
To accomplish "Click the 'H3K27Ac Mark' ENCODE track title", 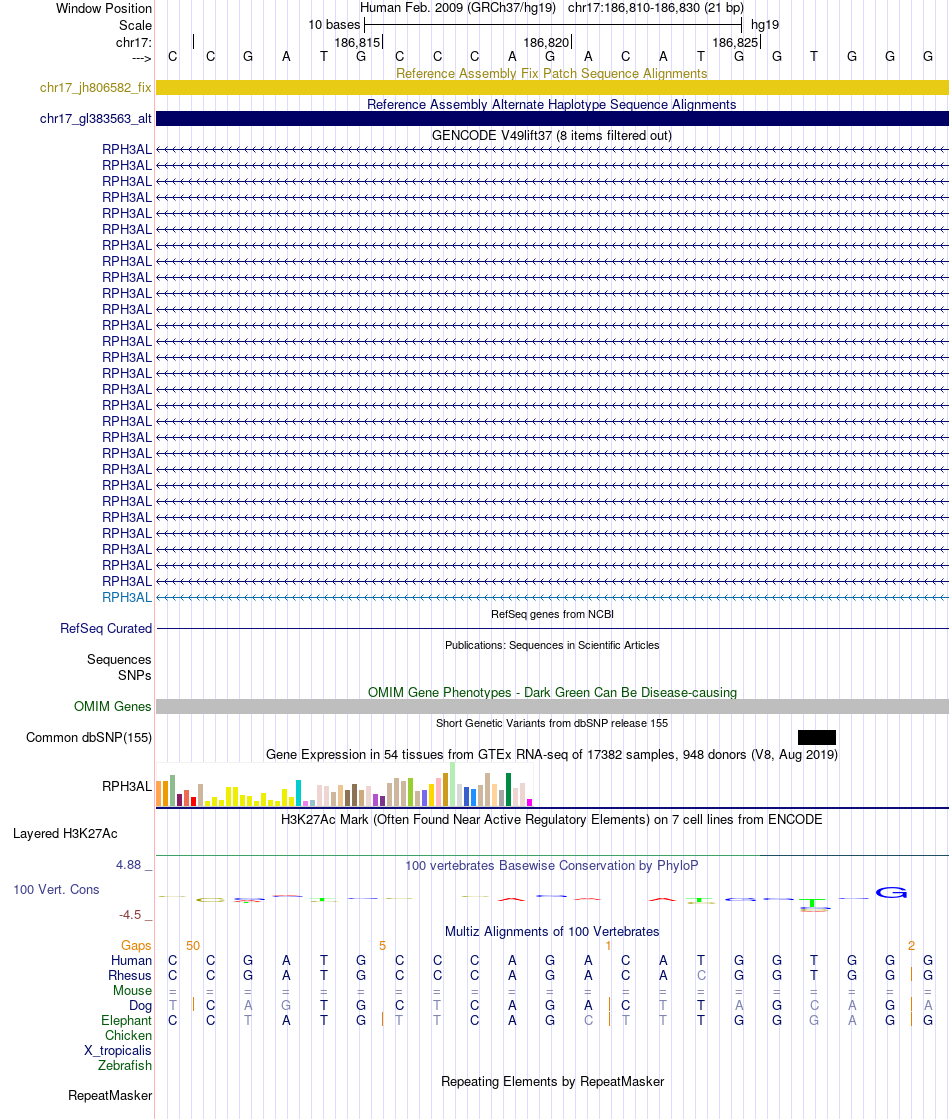I will (x=552, y=819).
